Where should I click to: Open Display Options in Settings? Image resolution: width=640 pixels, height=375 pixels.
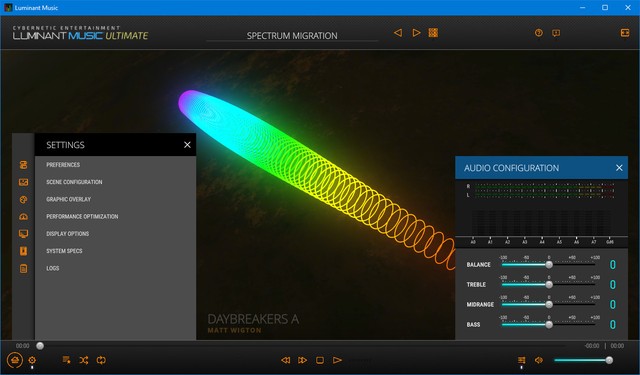pyautogui.click(x=67, y=234)
